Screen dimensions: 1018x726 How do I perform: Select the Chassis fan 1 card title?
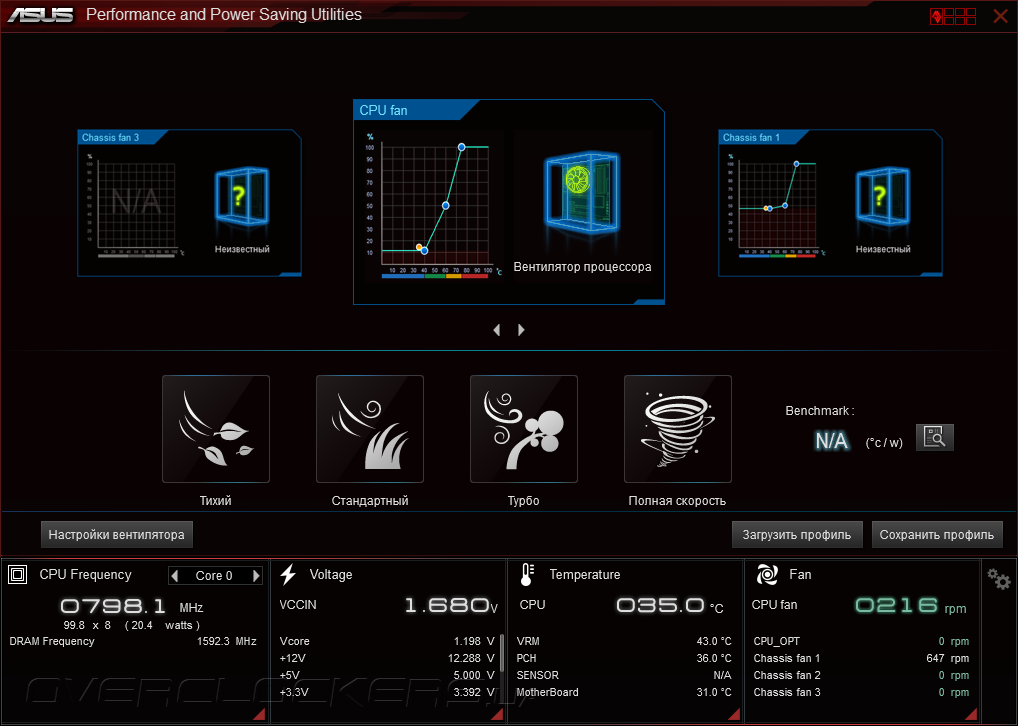(x=751, y=138)
